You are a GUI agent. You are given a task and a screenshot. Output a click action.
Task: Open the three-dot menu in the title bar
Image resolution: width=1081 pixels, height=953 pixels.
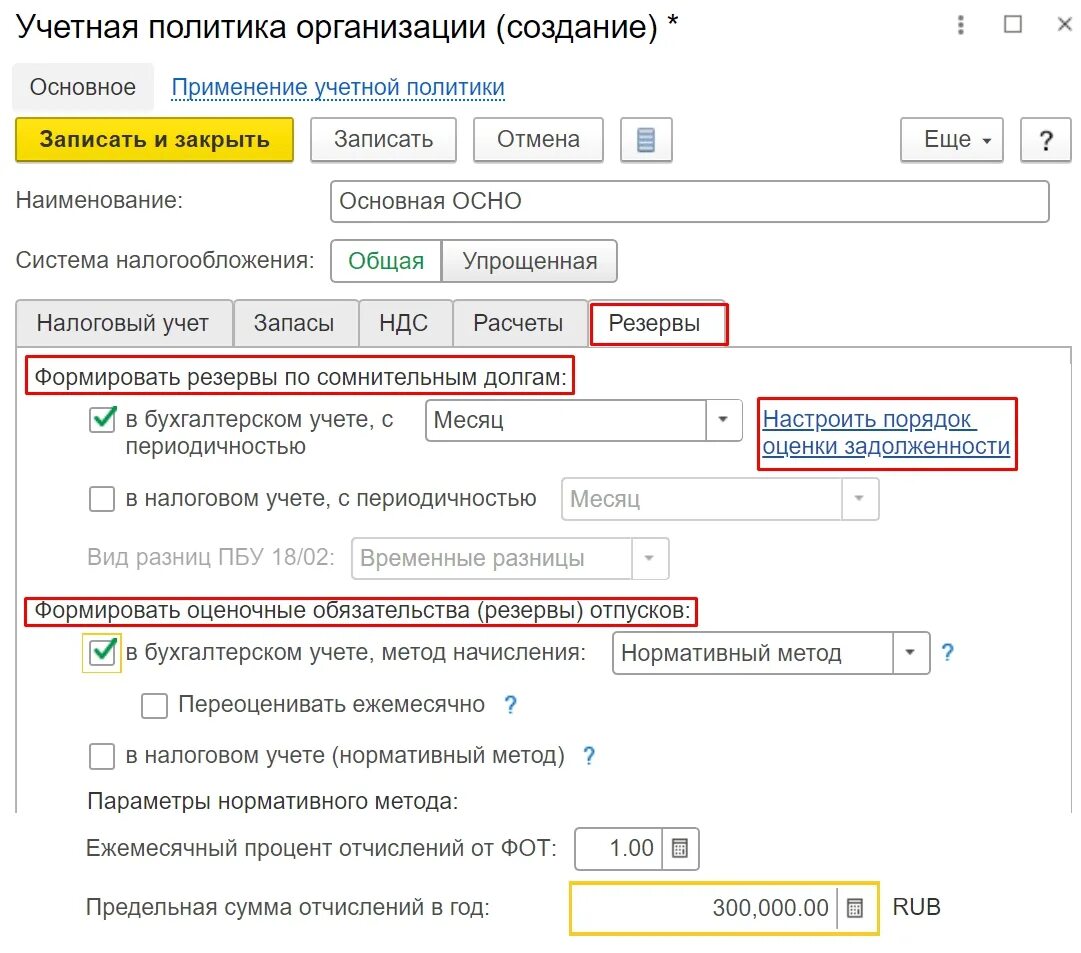961,25
